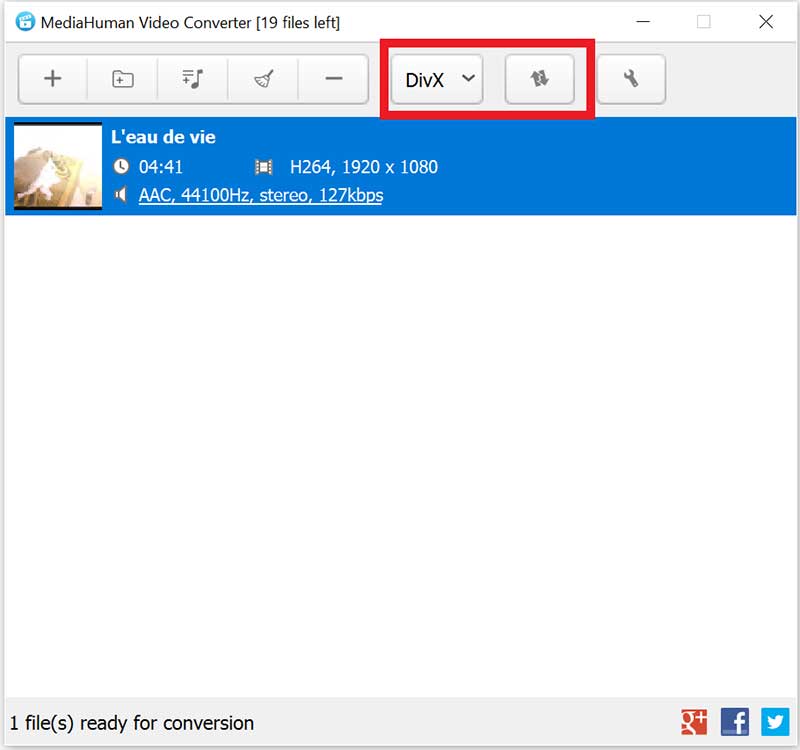This screenshot has width=800, height=750.
Task: Open the DivX output format dropdown
Action: (x=428, y=79)
